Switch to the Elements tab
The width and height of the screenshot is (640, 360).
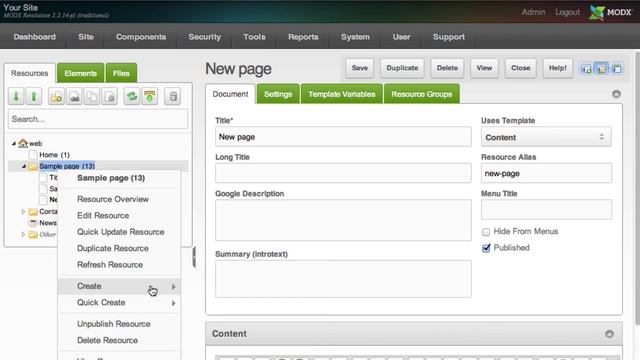[80, 73]
